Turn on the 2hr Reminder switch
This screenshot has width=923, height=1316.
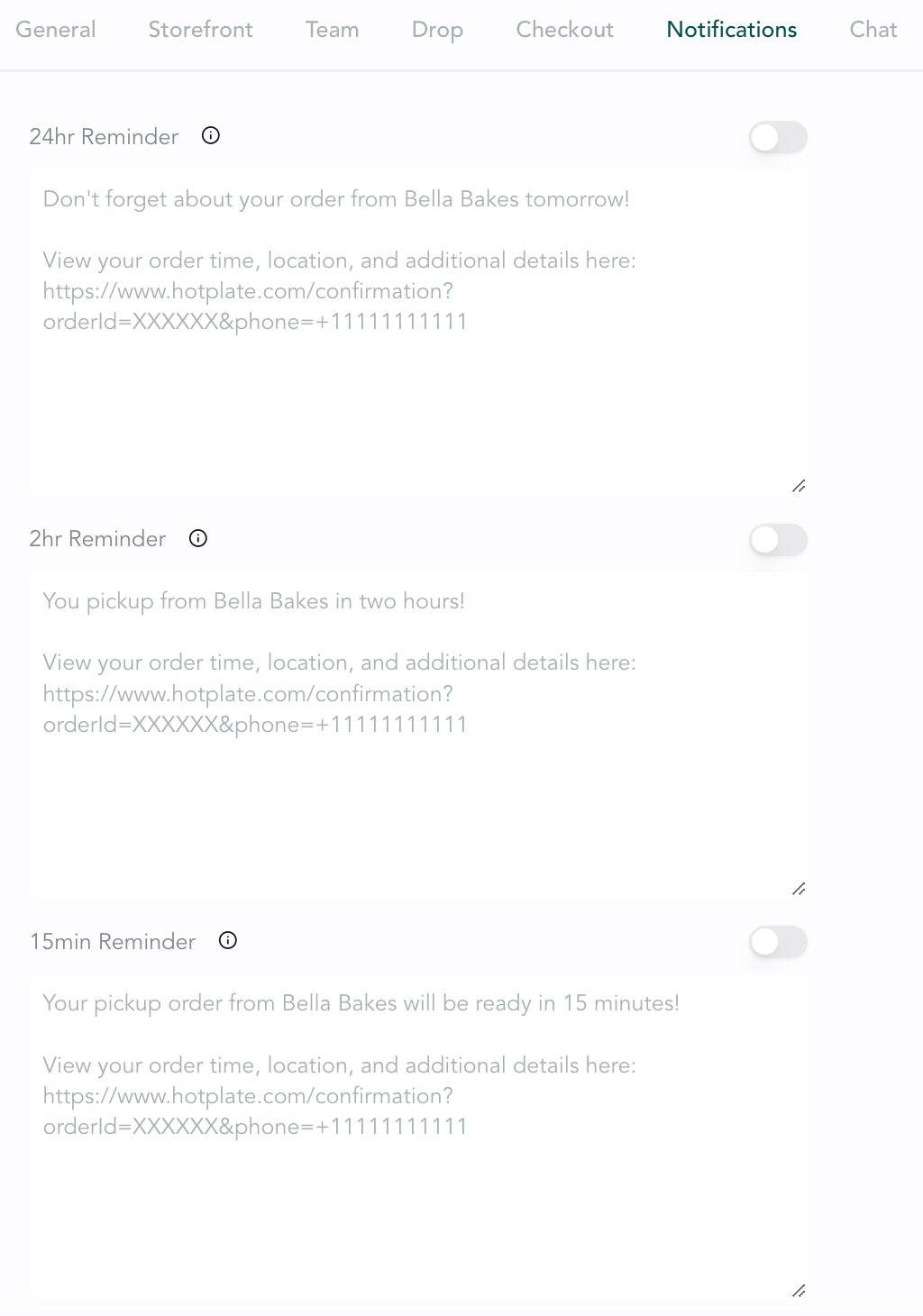point(778,540)
